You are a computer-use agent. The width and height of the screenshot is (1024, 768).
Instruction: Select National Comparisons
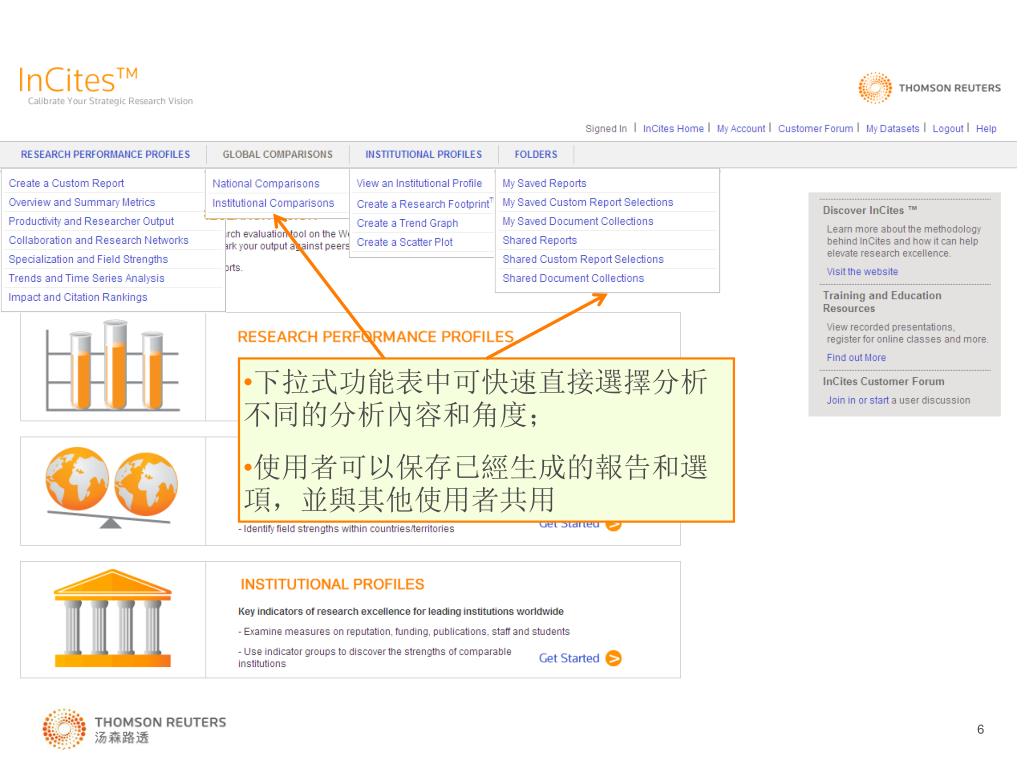[266, 184]
